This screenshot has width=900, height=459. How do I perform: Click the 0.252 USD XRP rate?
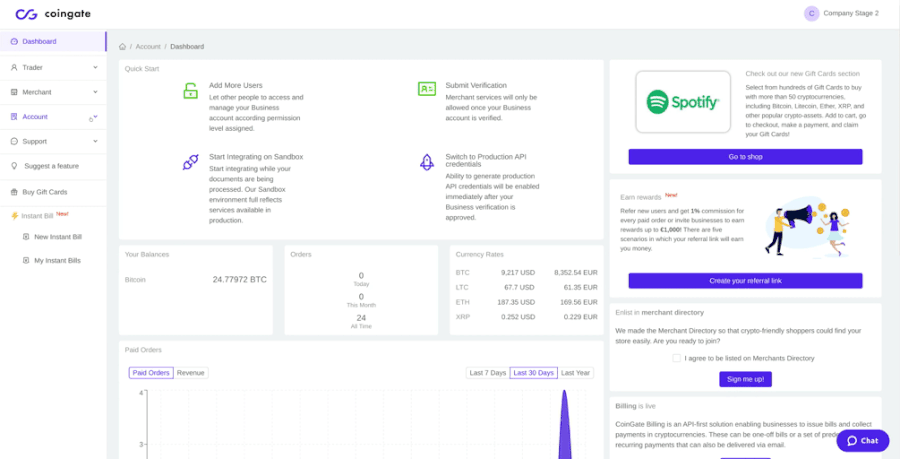click(517, 317)
